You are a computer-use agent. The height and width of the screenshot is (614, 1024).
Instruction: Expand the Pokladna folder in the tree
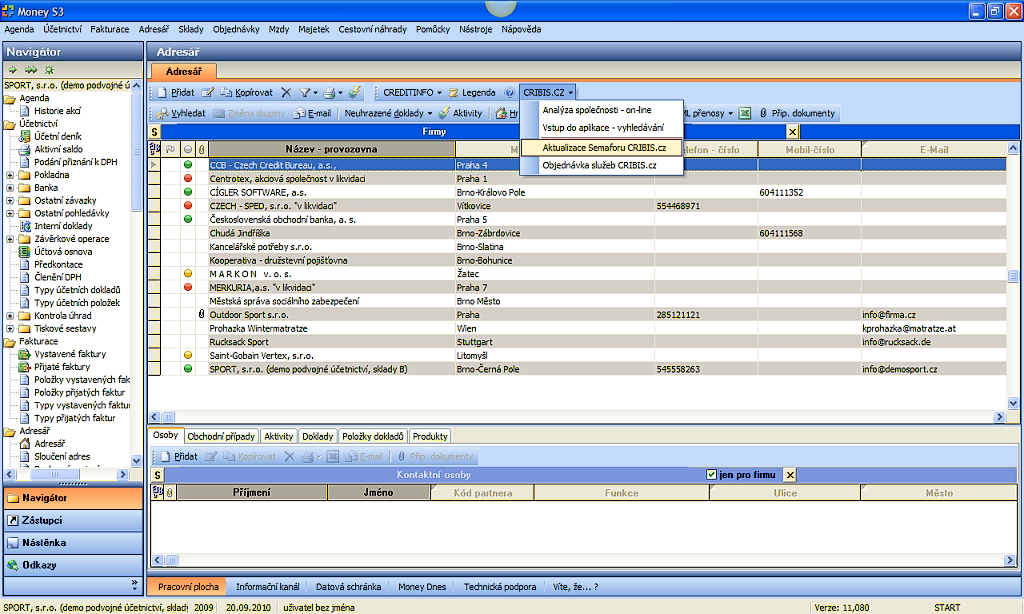10,174
